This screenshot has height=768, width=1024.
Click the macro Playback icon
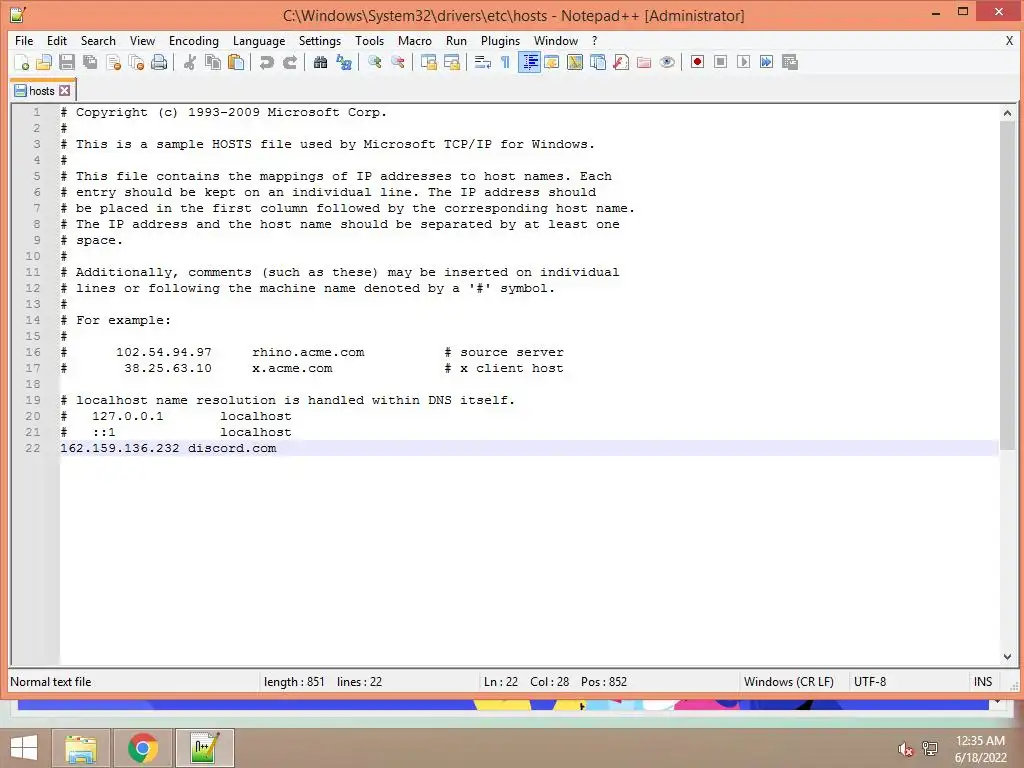pos(743,62)
